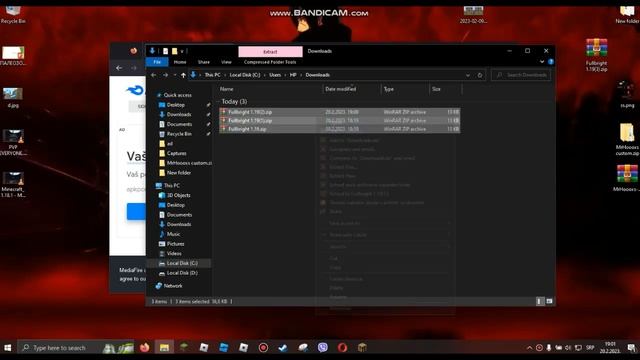
Task: Select Local Disk (C:) in navigation pane
Action: [x=182, y=263]
